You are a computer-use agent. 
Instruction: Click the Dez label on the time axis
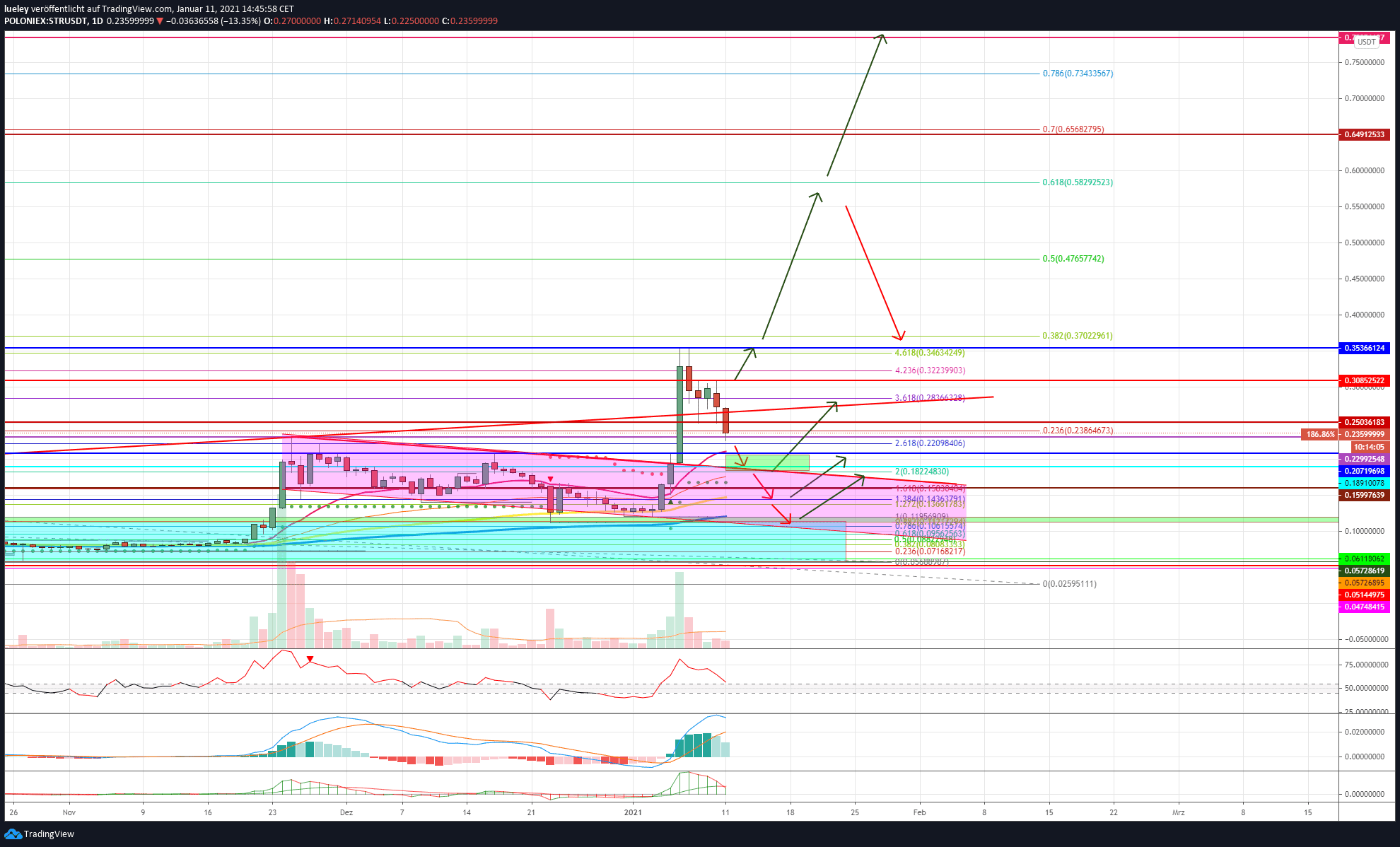(x=346, y=812)
